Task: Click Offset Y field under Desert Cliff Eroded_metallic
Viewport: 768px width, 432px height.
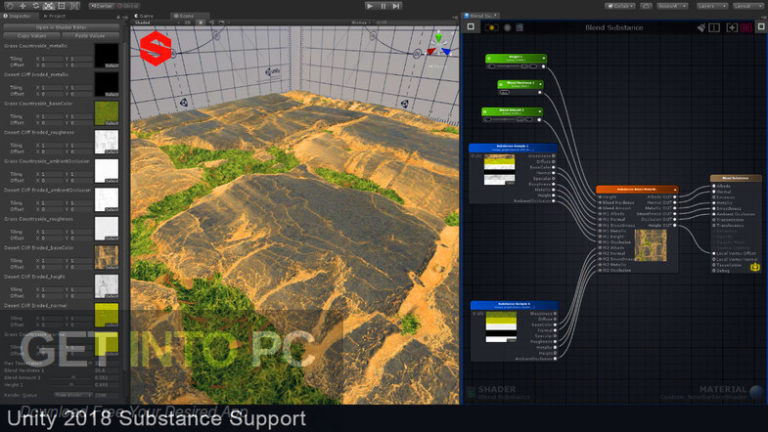Action: pos(81,94)
